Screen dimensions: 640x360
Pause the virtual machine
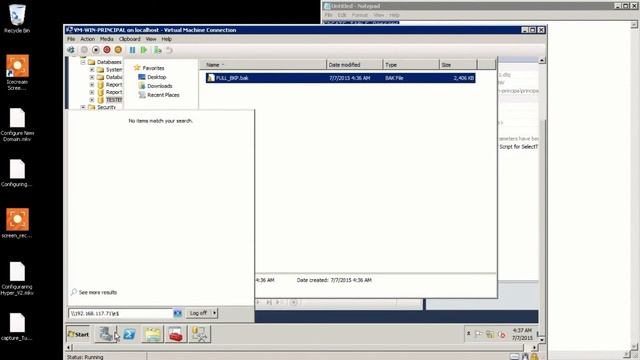point(132,50)
